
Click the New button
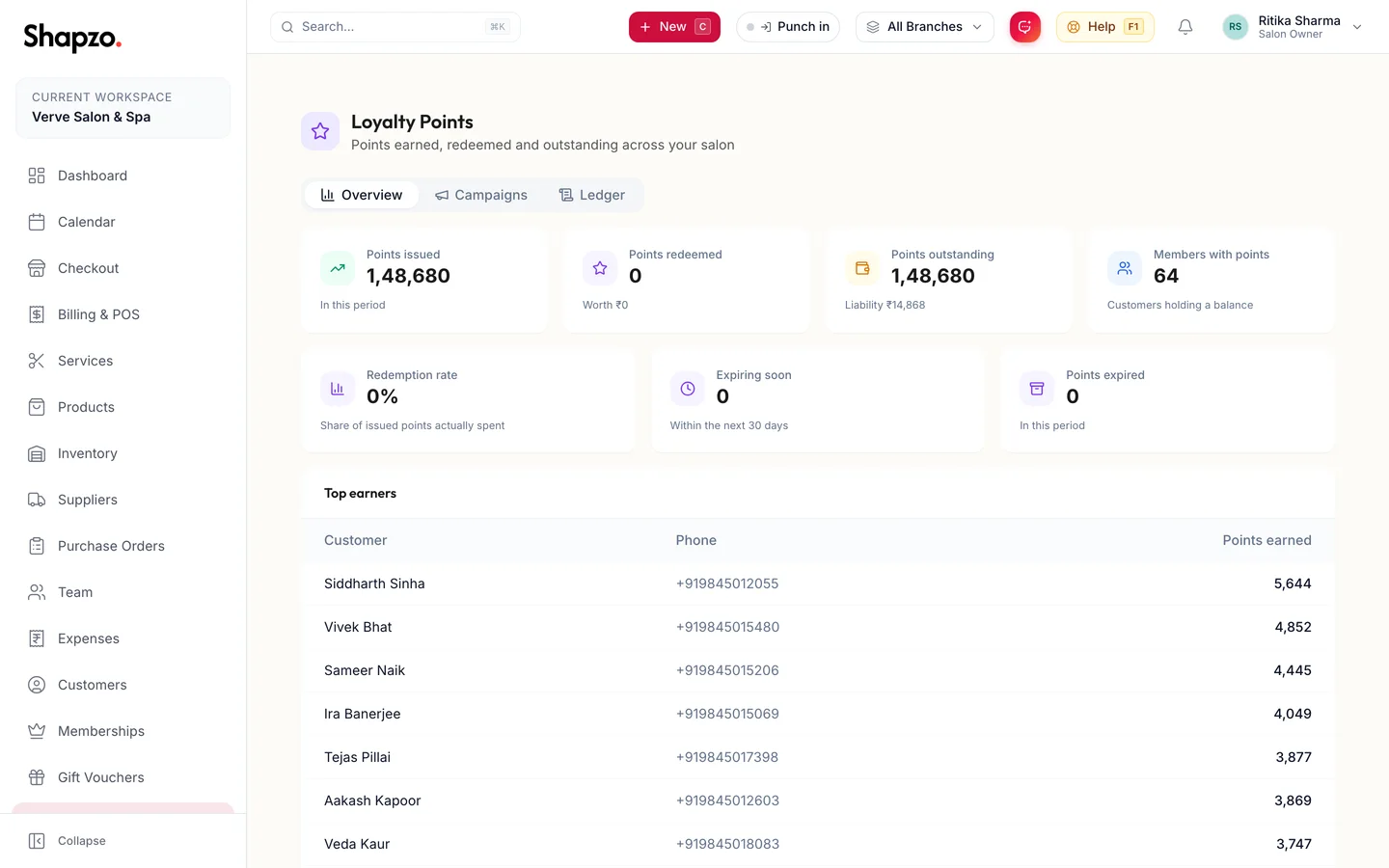pos(674,27)
